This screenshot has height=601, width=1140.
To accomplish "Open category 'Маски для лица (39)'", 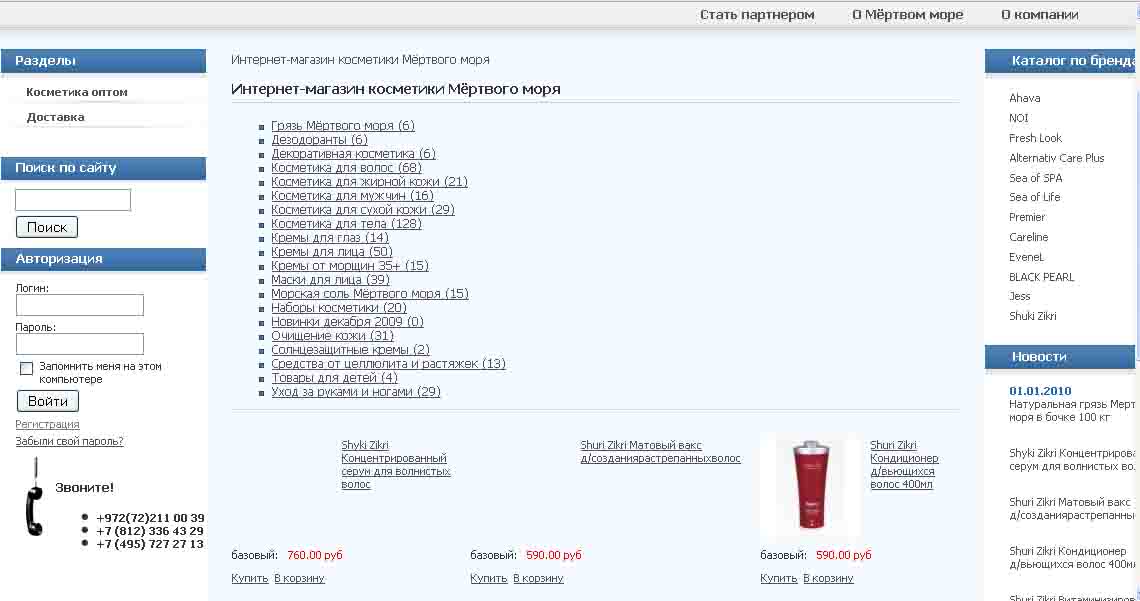I will [x=330, y=279].
